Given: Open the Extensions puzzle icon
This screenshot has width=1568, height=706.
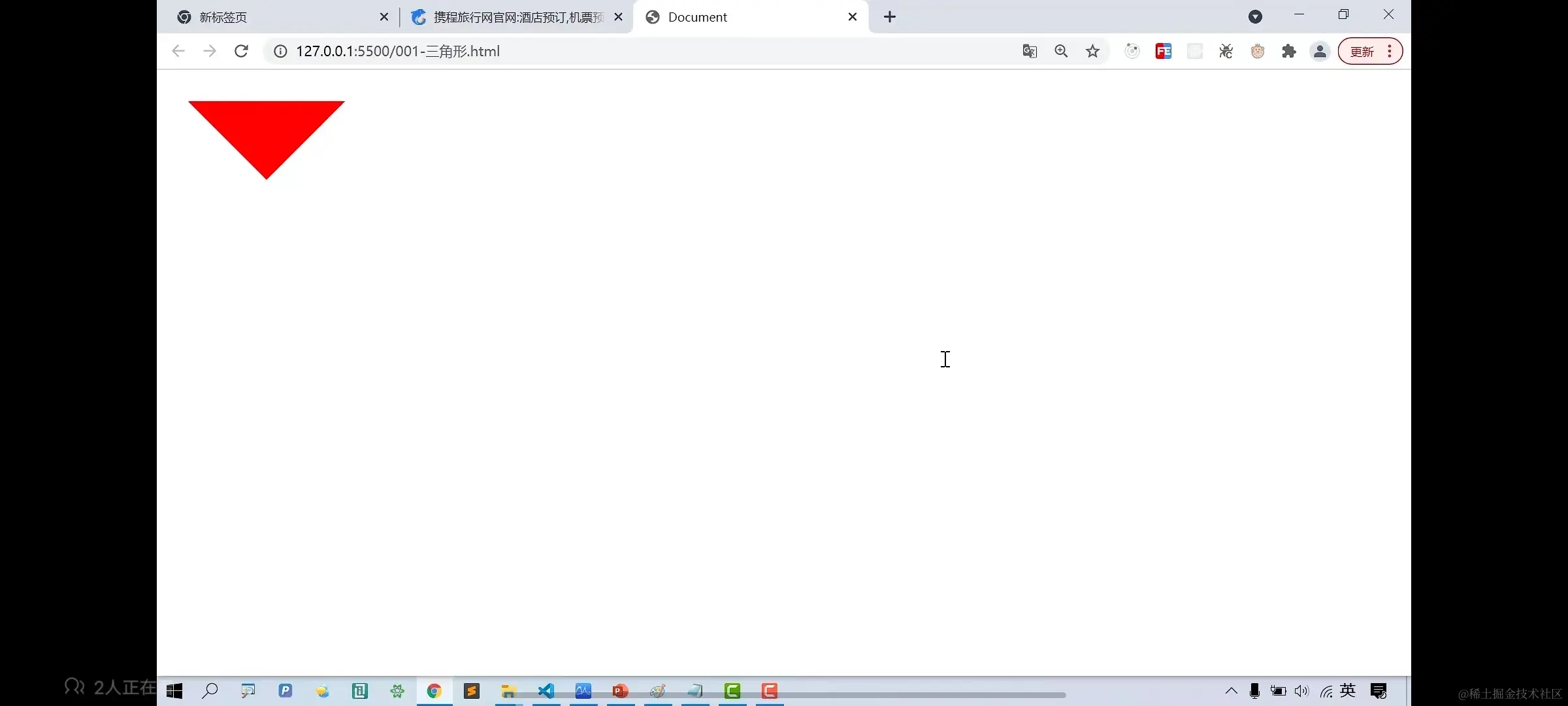Looking at the screenshot, I should tap(1288, 51).
